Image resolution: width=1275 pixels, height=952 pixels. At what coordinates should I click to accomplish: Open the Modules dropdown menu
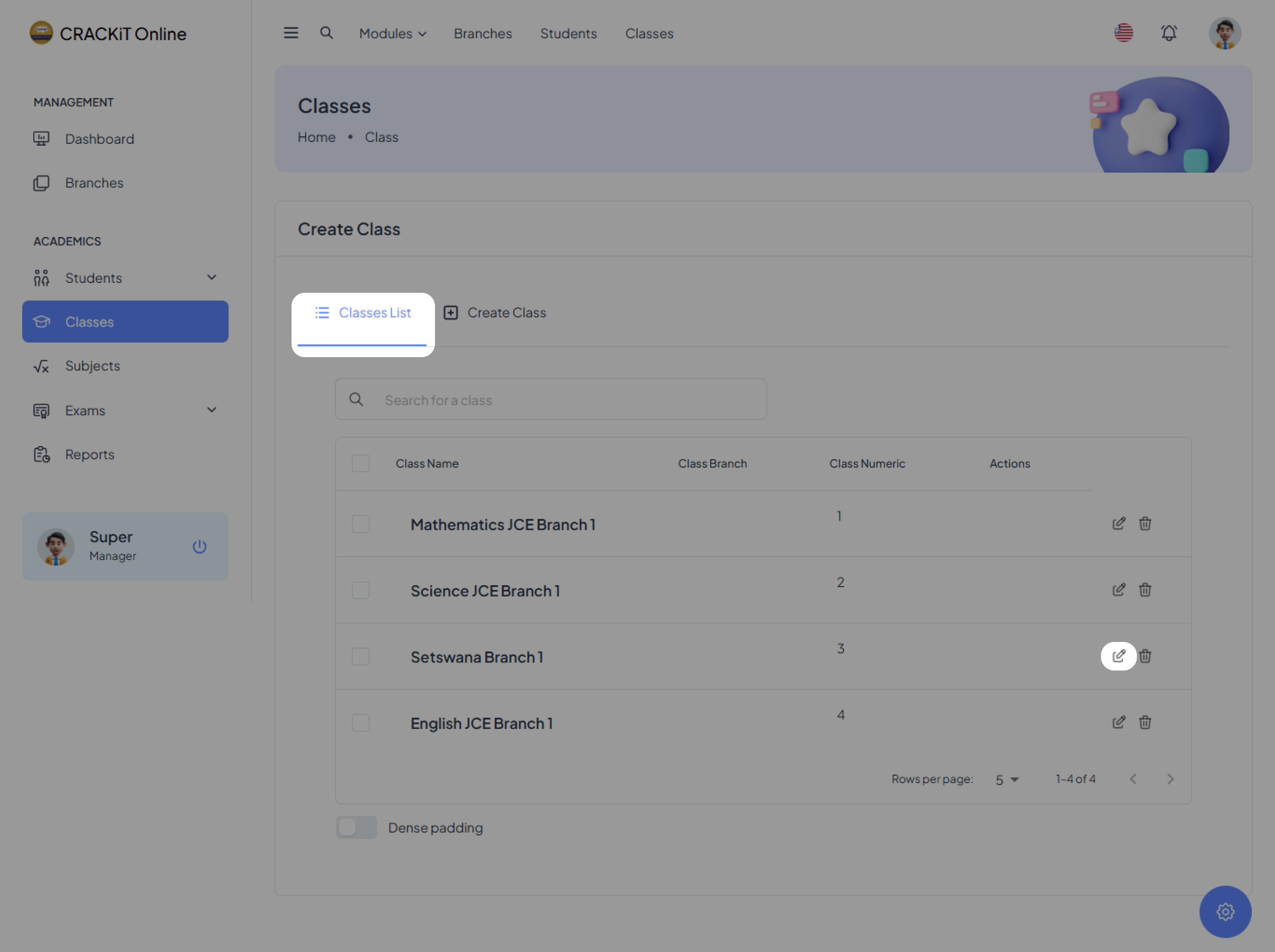pos(392,34)
